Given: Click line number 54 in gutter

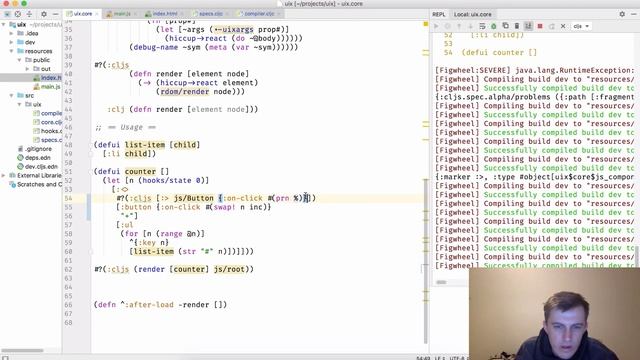Looking at the screenshot, I should [68, 198].
